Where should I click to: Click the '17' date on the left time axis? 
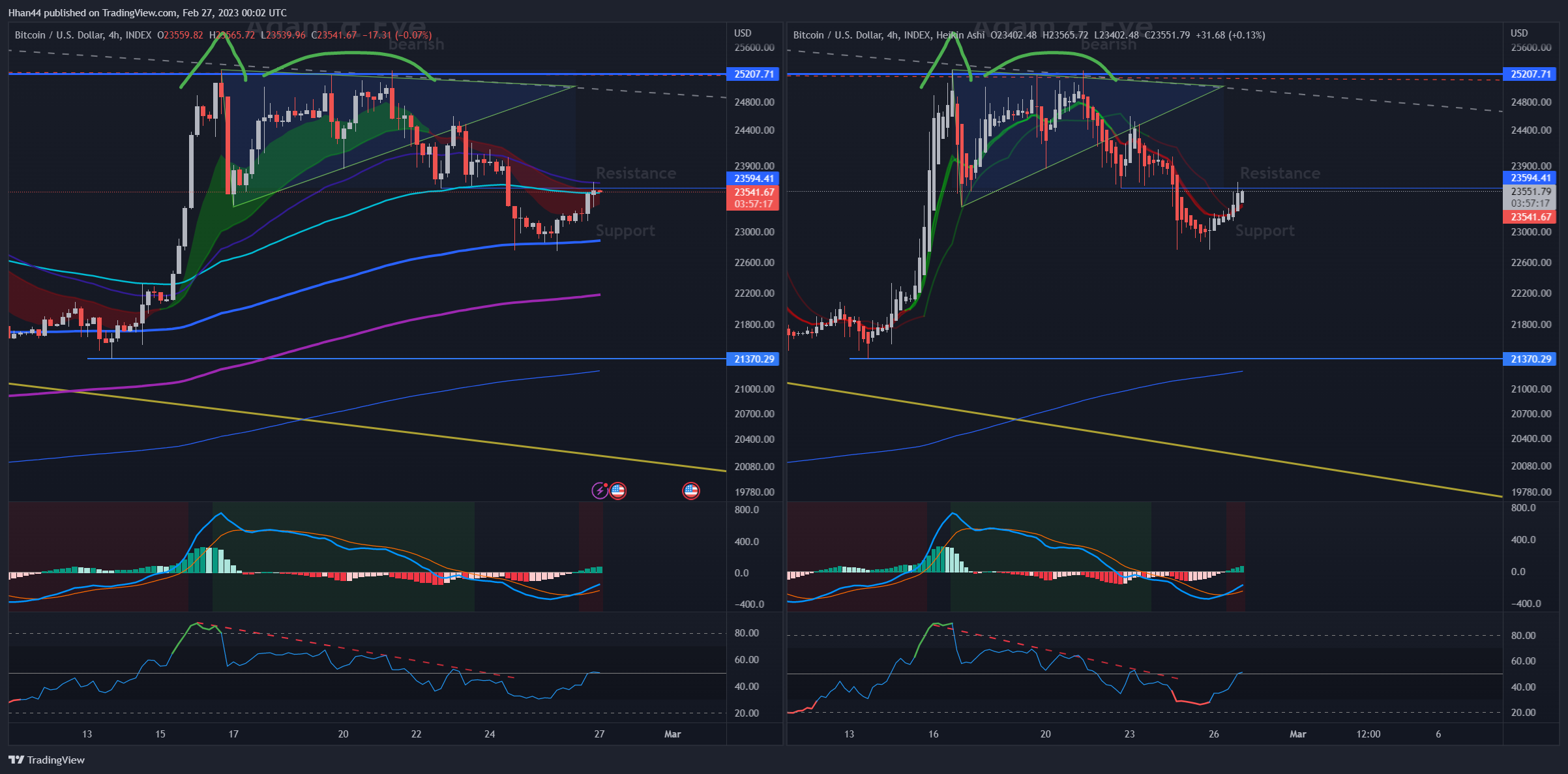coord(233,734)
